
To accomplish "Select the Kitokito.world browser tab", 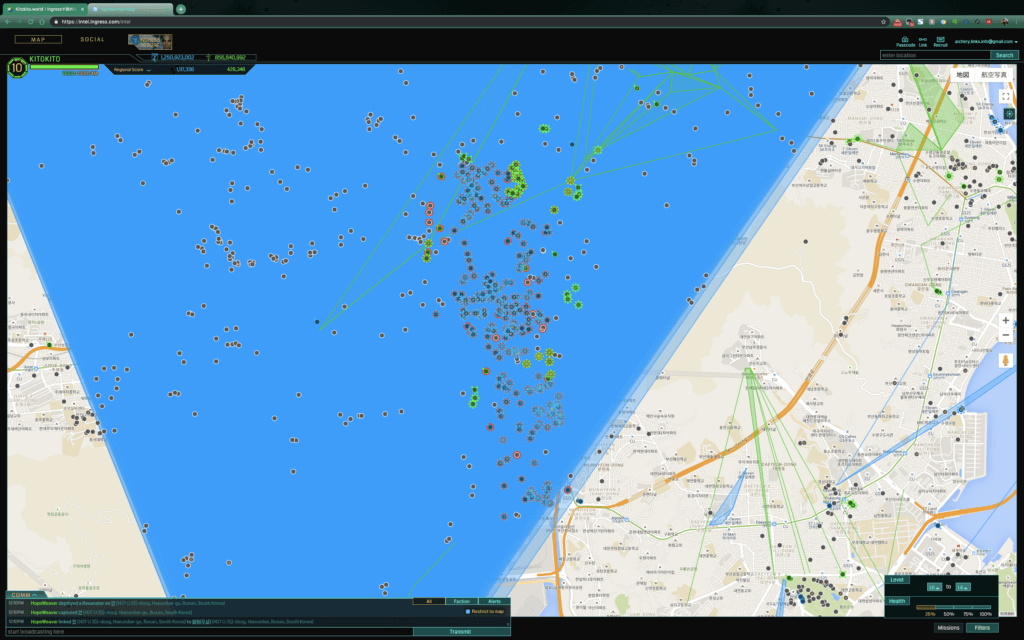I will point(44,9).
